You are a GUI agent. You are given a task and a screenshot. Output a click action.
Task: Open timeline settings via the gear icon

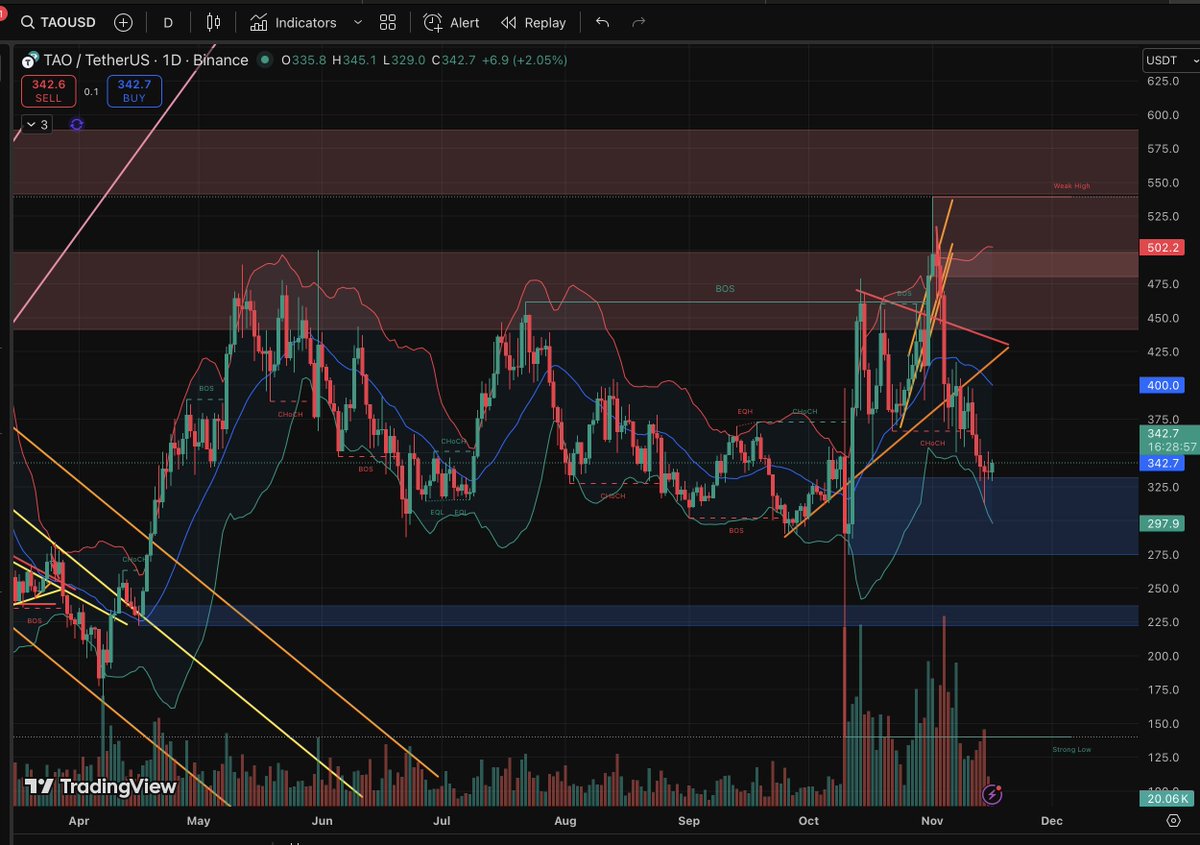tap(1174, 821)
